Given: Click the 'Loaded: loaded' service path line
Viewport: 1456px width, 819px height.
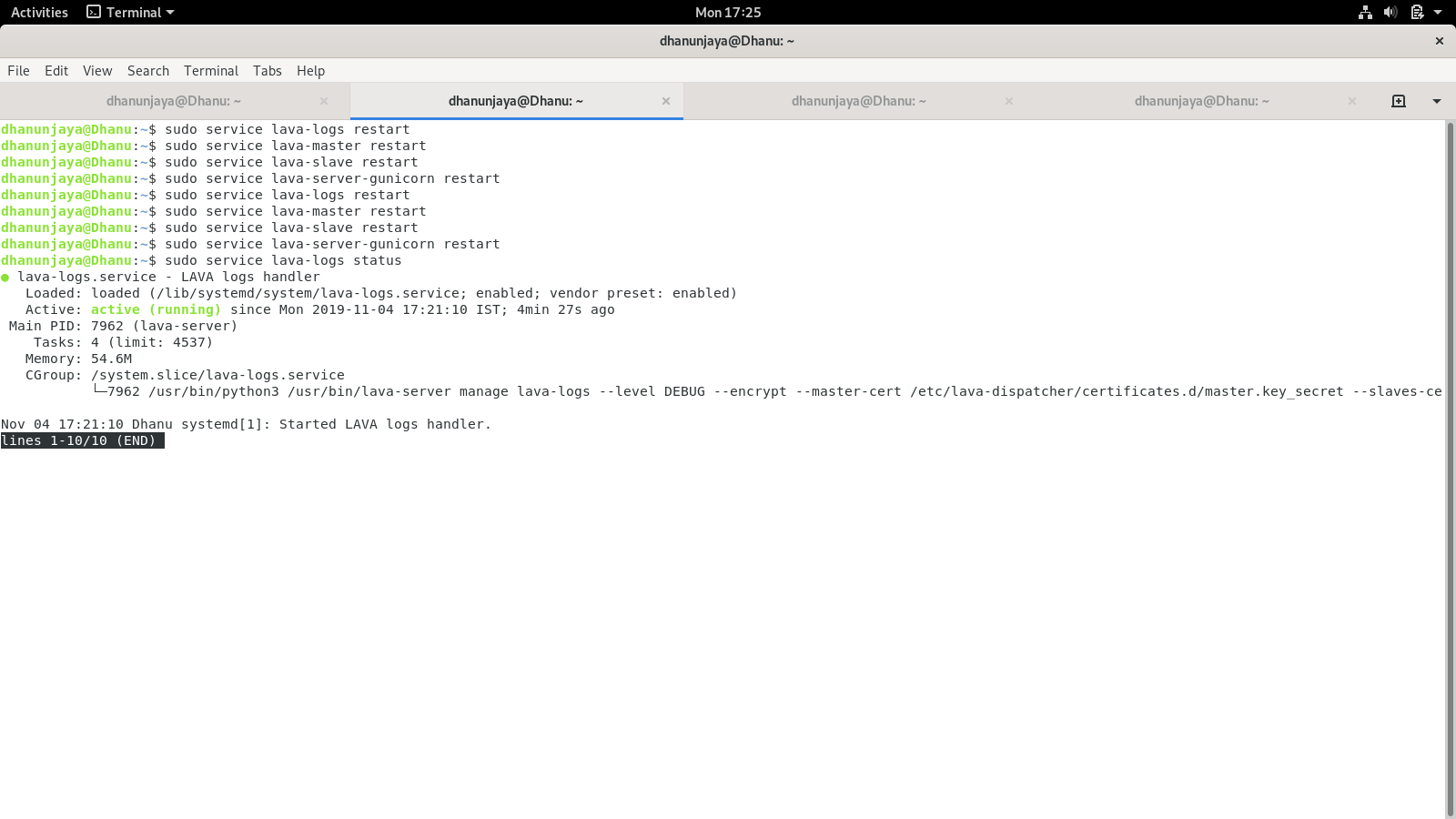Looking at the screenshot, I should click(380, 293).
